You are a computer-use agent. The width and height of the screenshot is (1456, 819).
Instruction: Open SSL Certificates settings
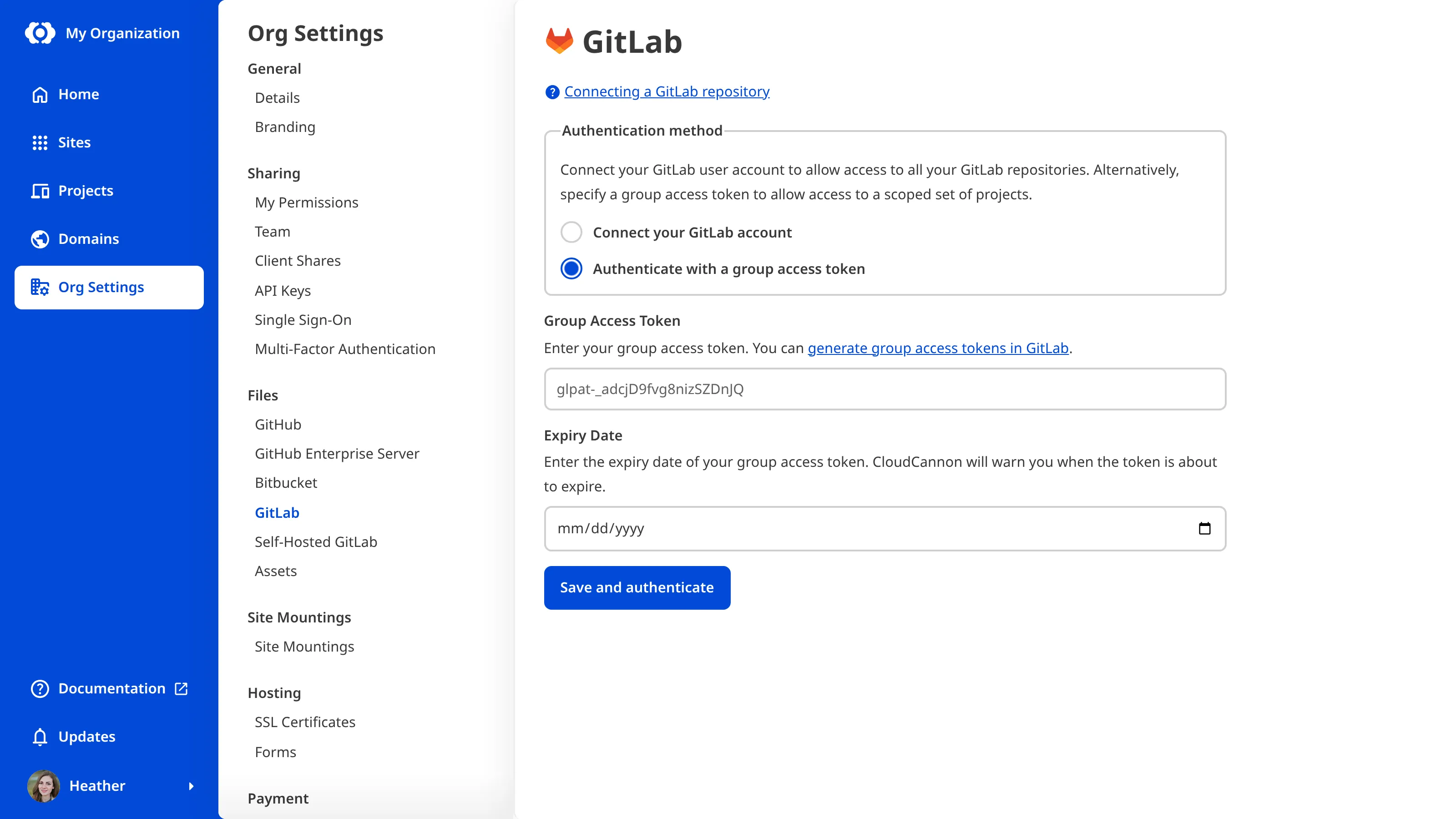coord(305,722)
